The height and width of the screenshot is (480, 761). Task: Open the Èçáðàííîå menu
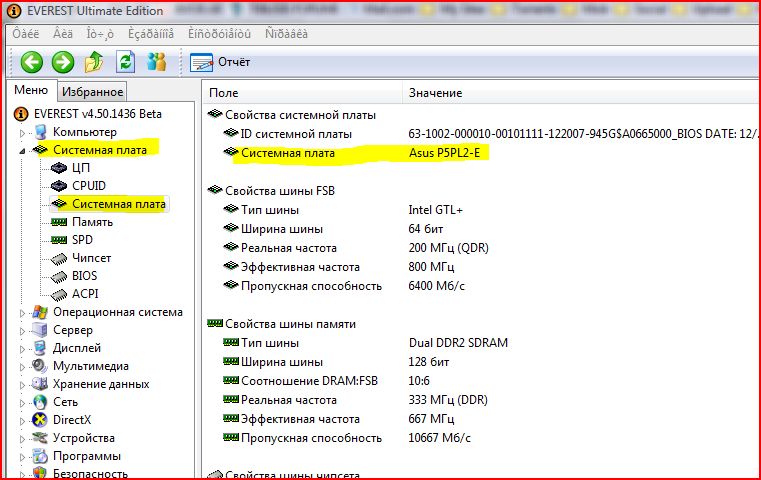[151, 34]
